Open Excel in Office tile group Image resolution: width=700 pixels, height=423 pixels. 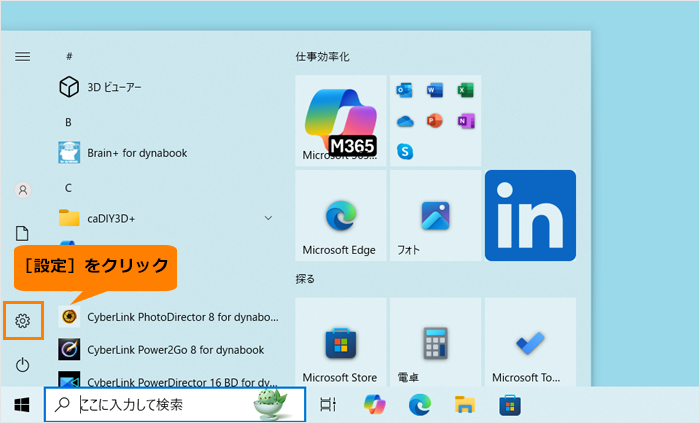coord(466,90)
